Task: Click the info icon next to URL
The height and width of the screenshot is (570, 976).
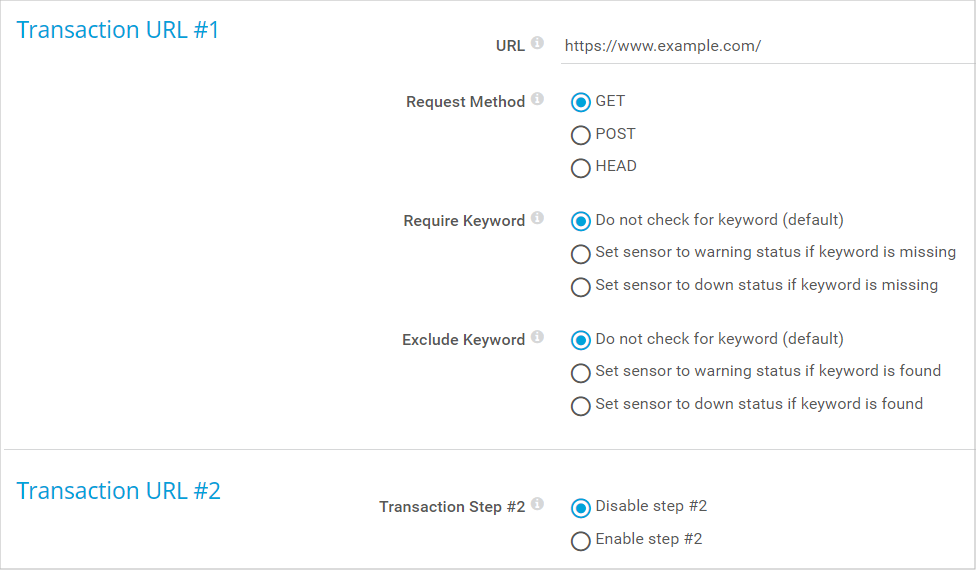Action: tap(537, 43)
